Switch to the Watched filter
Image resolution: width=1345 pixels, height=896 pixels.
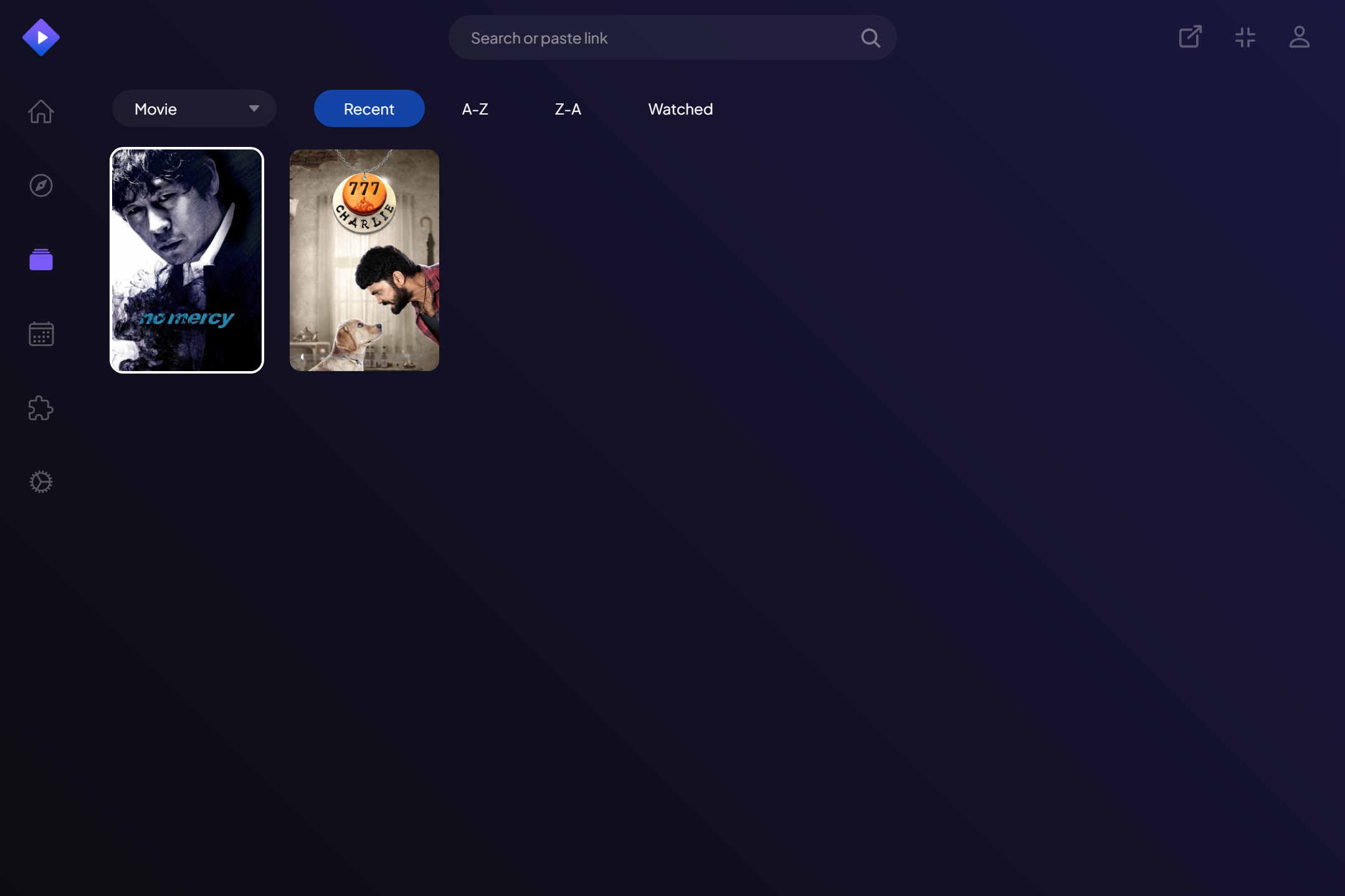point(680,109)
